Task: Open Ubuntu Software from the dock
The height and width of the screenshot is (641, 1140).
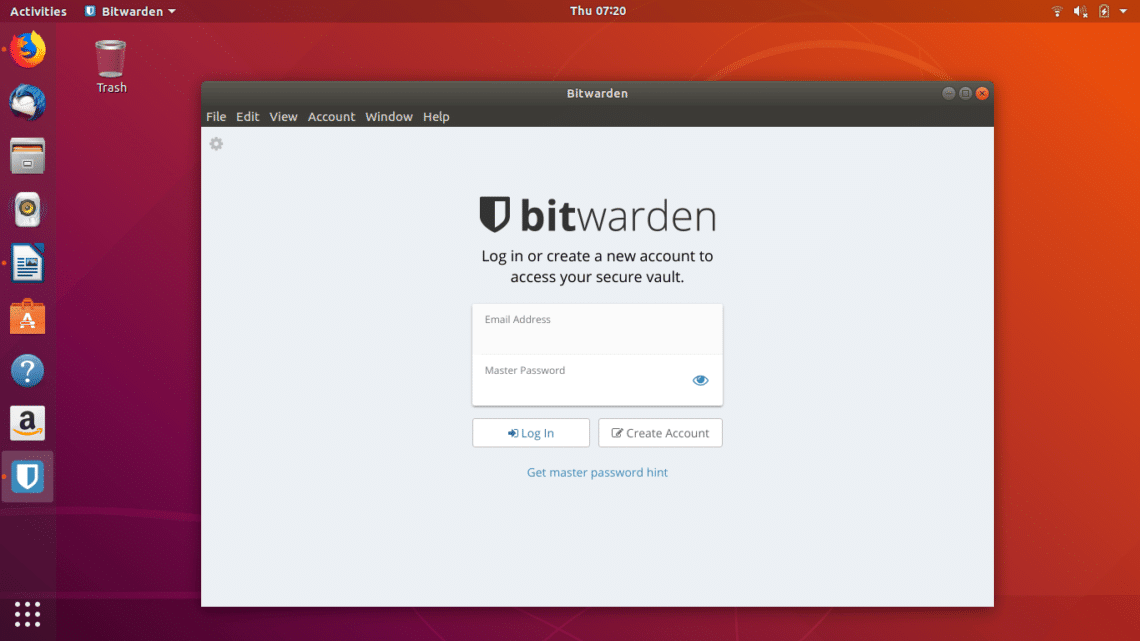Action: [x=28, y=318]
